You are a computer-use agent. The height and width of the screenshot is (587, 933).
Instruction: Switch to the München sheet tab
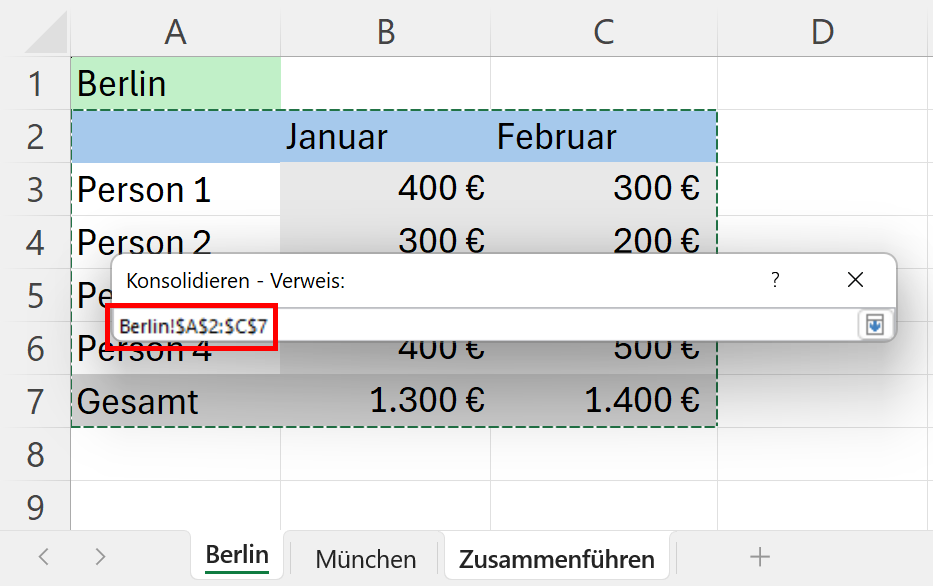[x=365, y=558]
